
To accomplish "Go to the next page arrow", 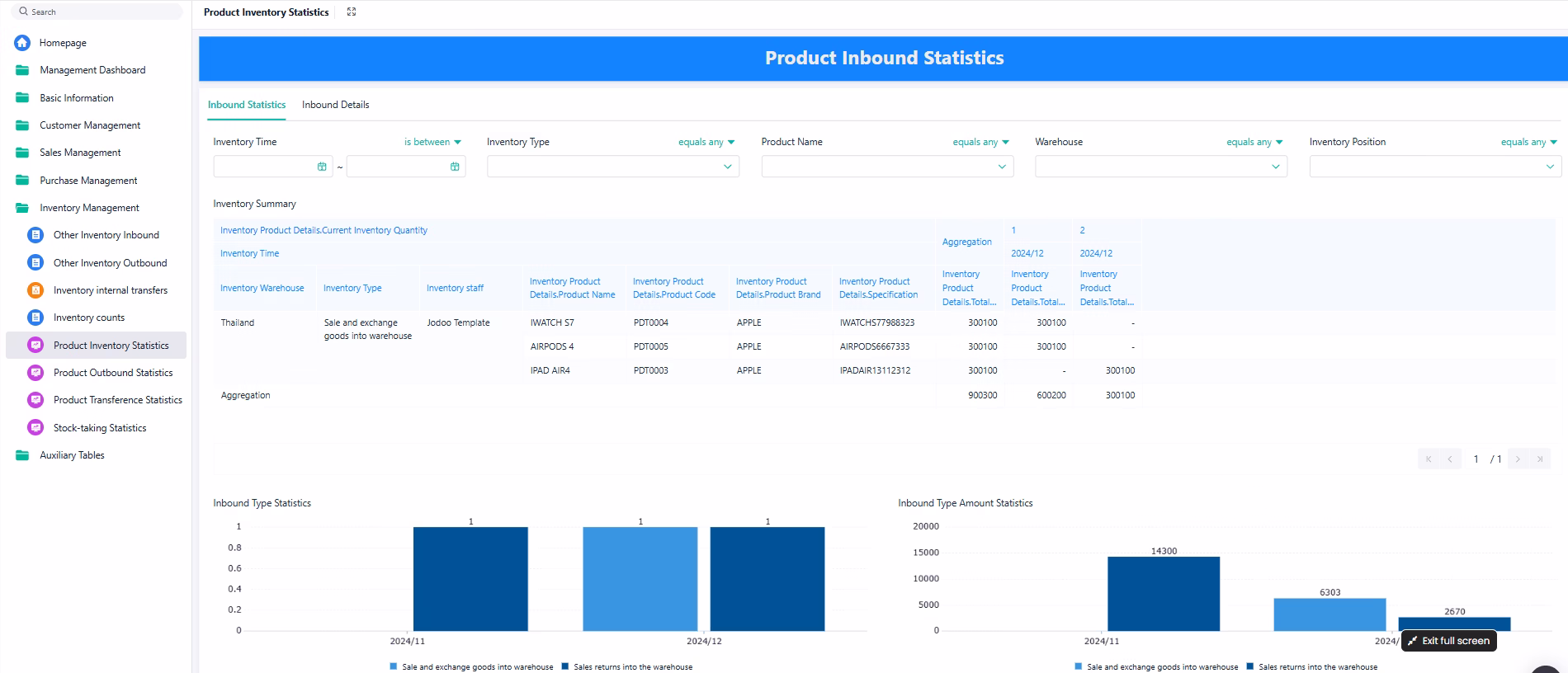I will click(1518, 459).
